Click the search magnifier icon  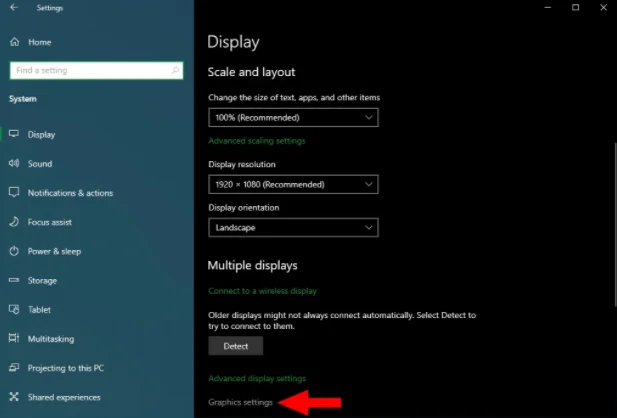click(176, 71)
